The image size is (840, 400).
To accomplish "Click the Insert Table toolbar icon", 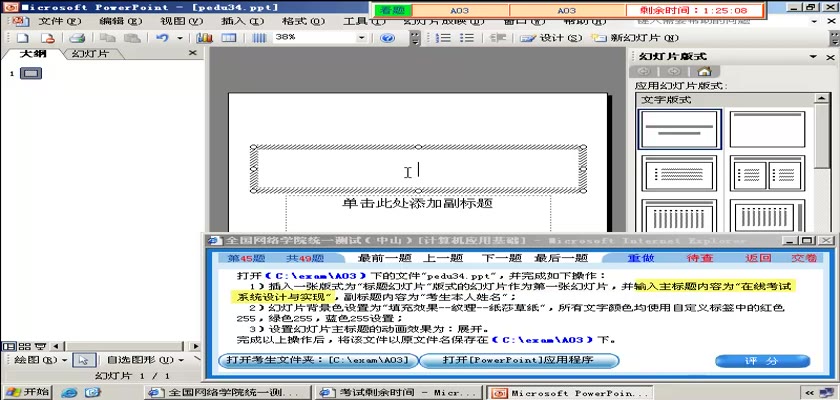I will (229, 38).
